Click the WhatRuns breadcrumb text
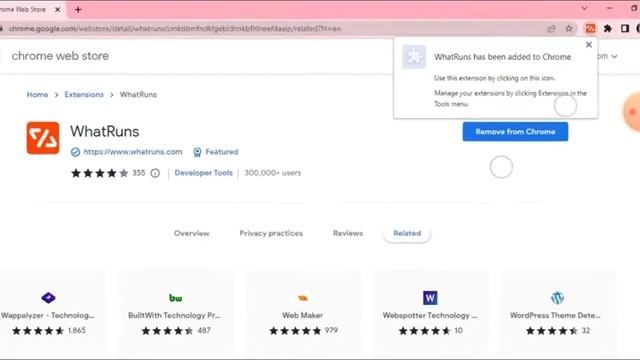Image resolution: width=640 pixels, height=360 pixels. point(138,95)
